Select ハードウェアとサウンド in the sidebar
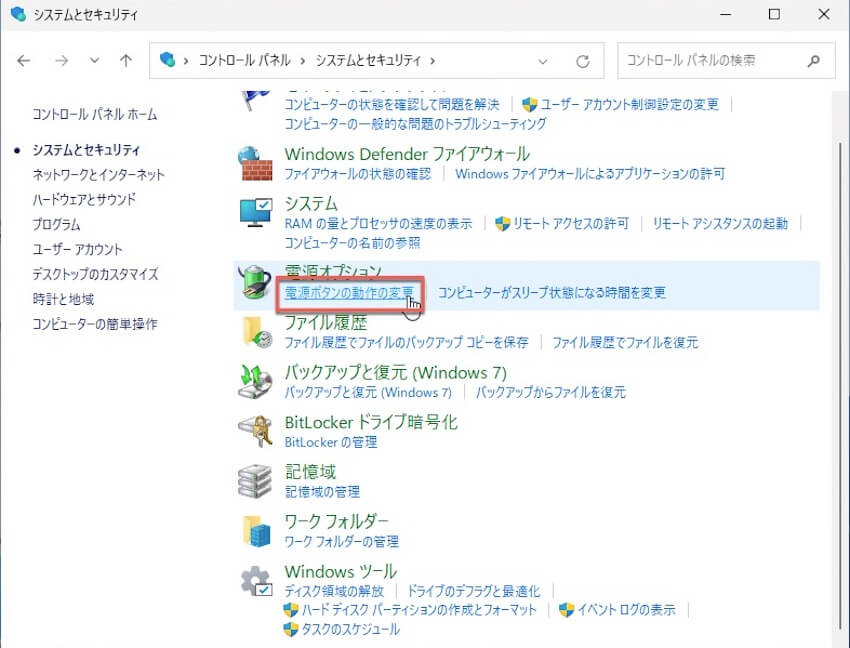 pyautogui.click(x=84, y=200)
